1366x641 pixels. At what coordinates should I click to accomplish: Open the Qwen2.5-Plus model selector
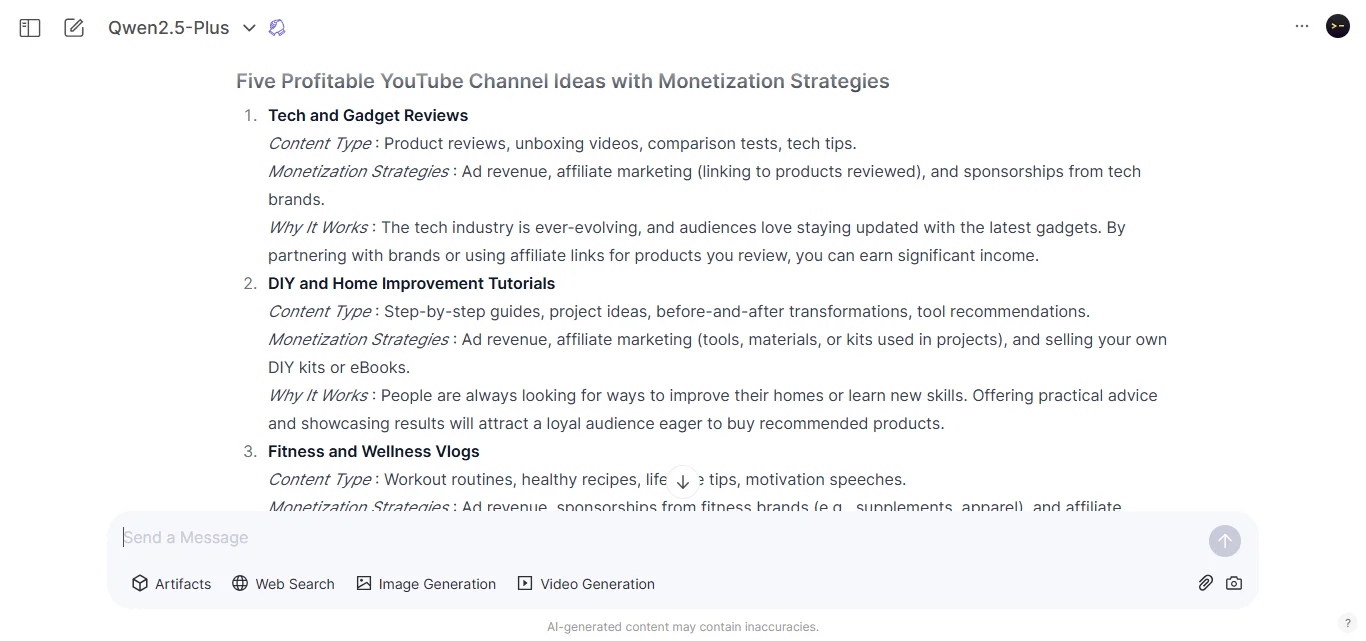click(x=168, y=27)
